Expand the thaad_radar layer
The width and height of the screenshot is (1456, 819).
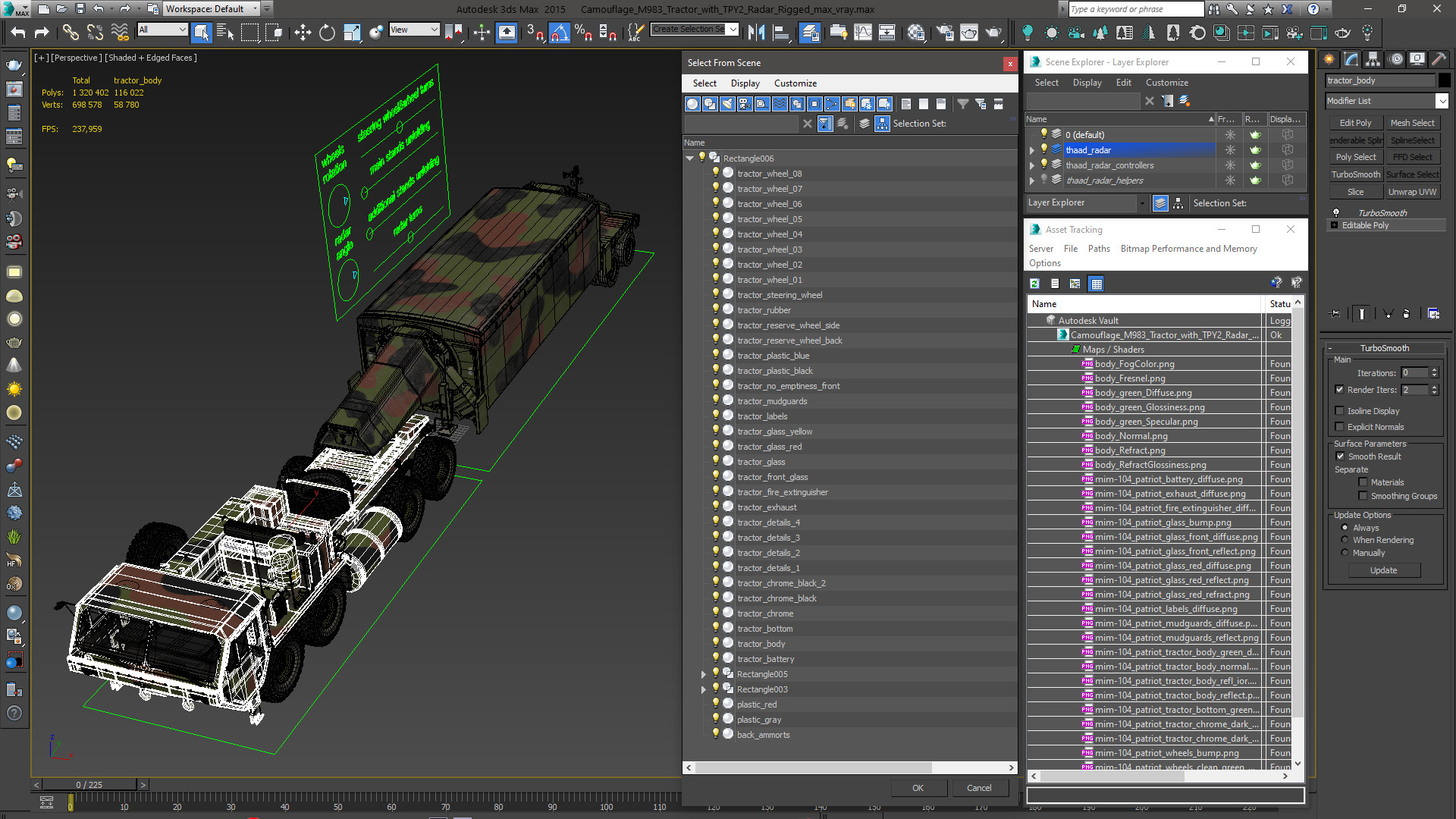[x=1031, y=150]
